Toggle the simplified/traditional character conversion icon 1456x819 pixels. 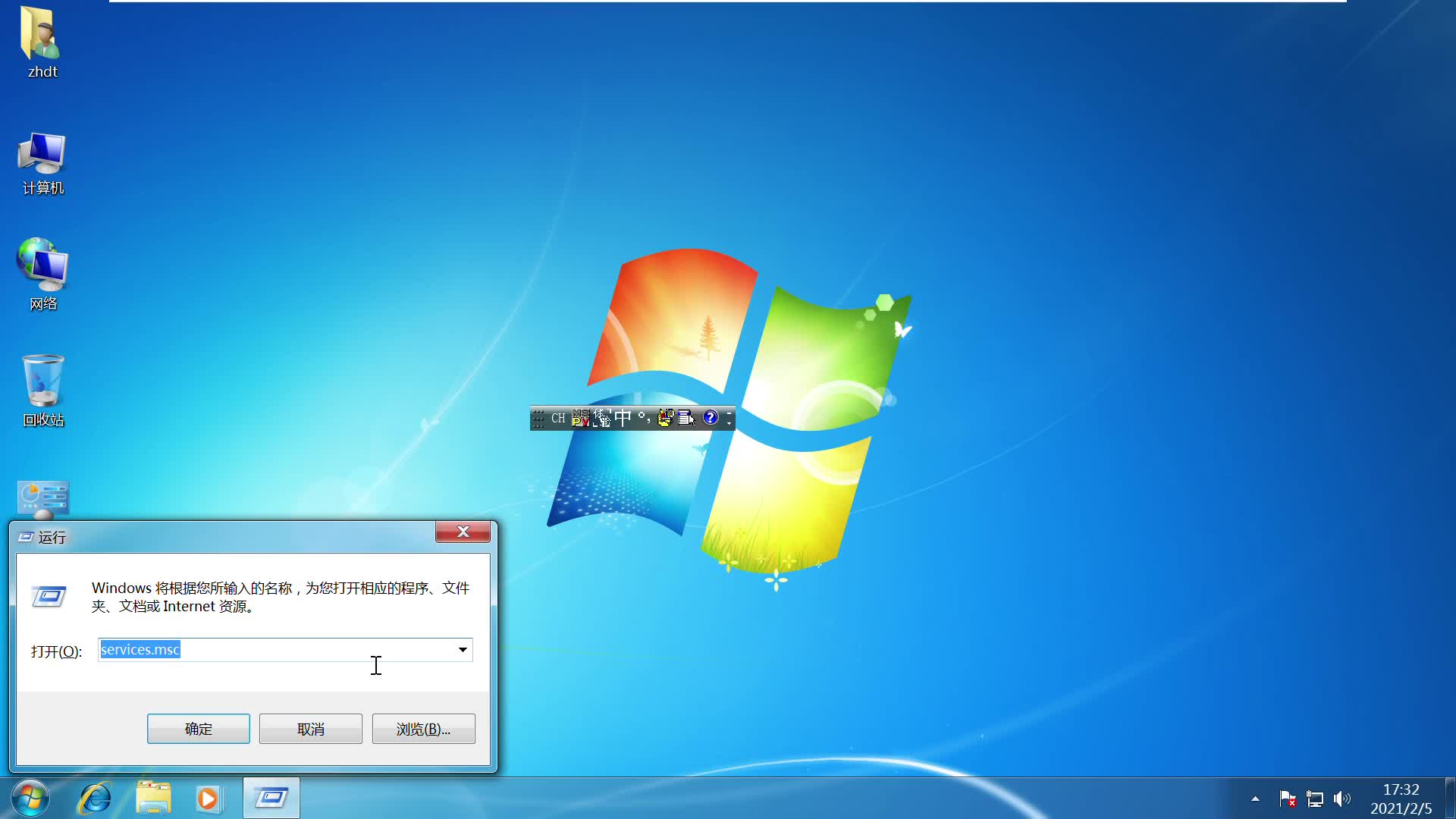602,418
